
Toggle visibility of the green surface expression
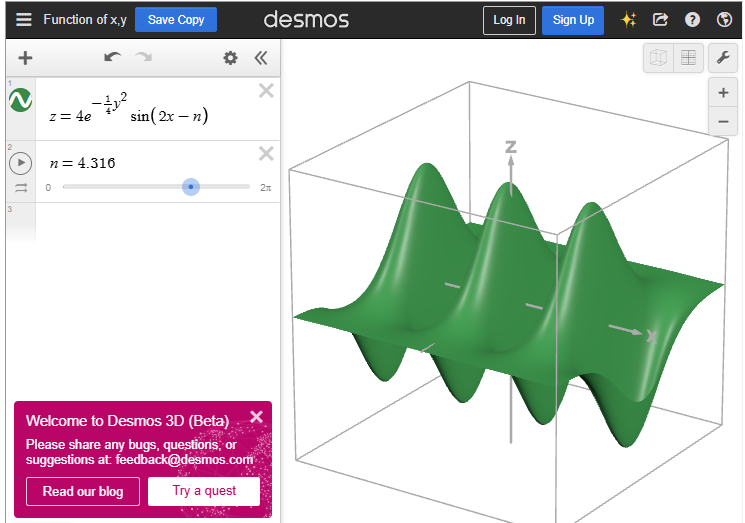point(20,100)
